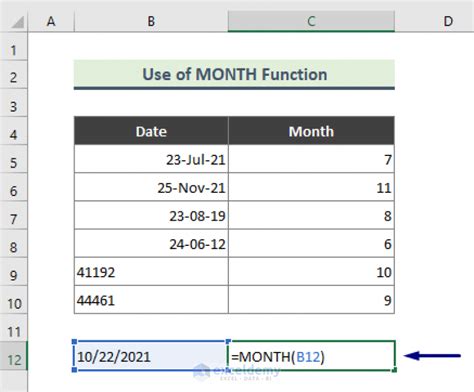Select row 1 header
474x392 pixels.
pos(14,47)
